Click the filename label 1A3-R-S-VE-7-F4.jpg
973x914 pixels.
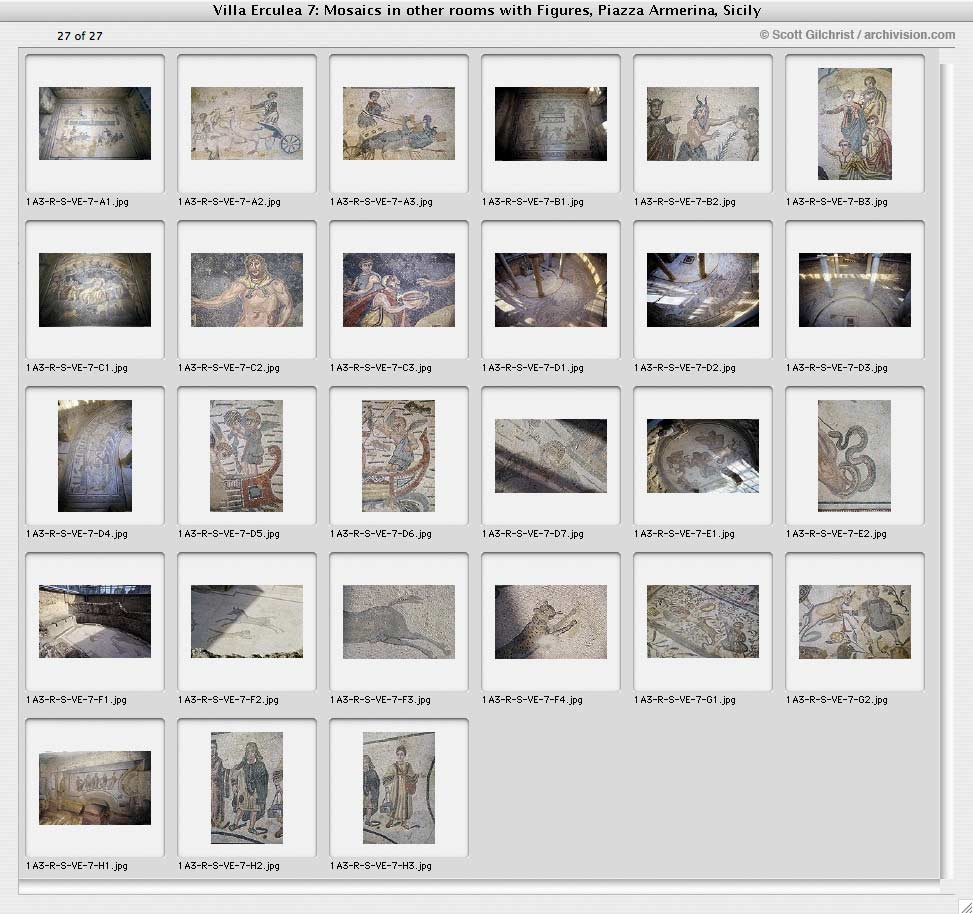(532, 700)
